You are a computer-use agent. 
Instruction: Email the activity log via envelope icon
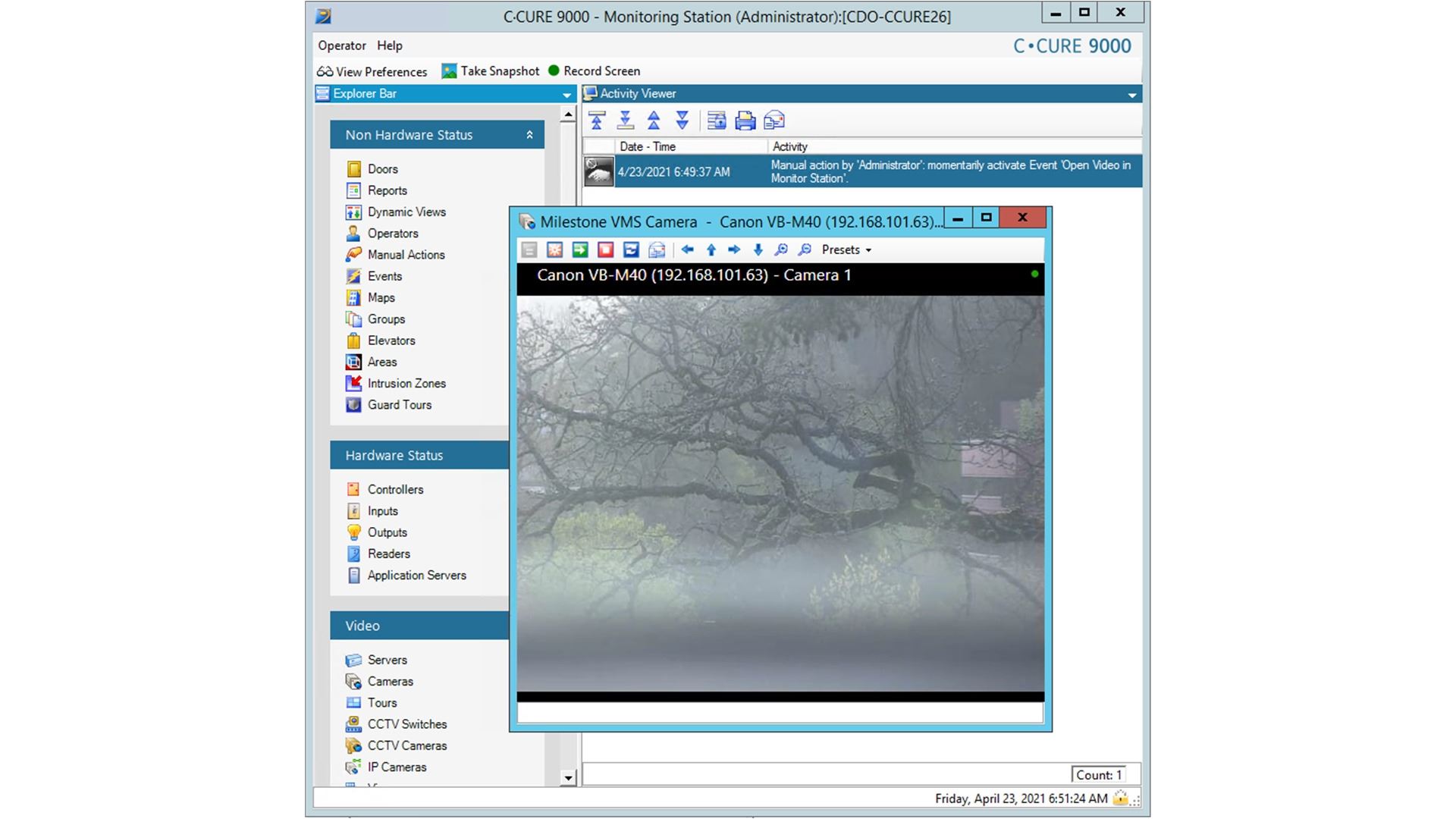(x=774, y=121)
